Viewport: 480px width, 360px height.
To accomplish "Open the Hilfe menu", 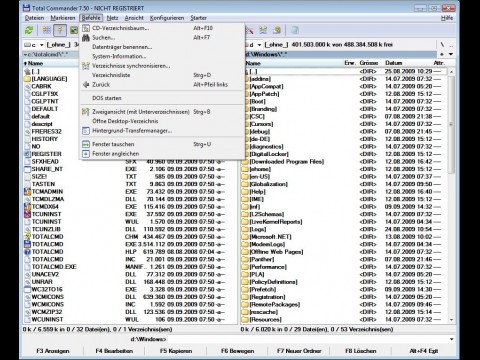I will [447, 18].
